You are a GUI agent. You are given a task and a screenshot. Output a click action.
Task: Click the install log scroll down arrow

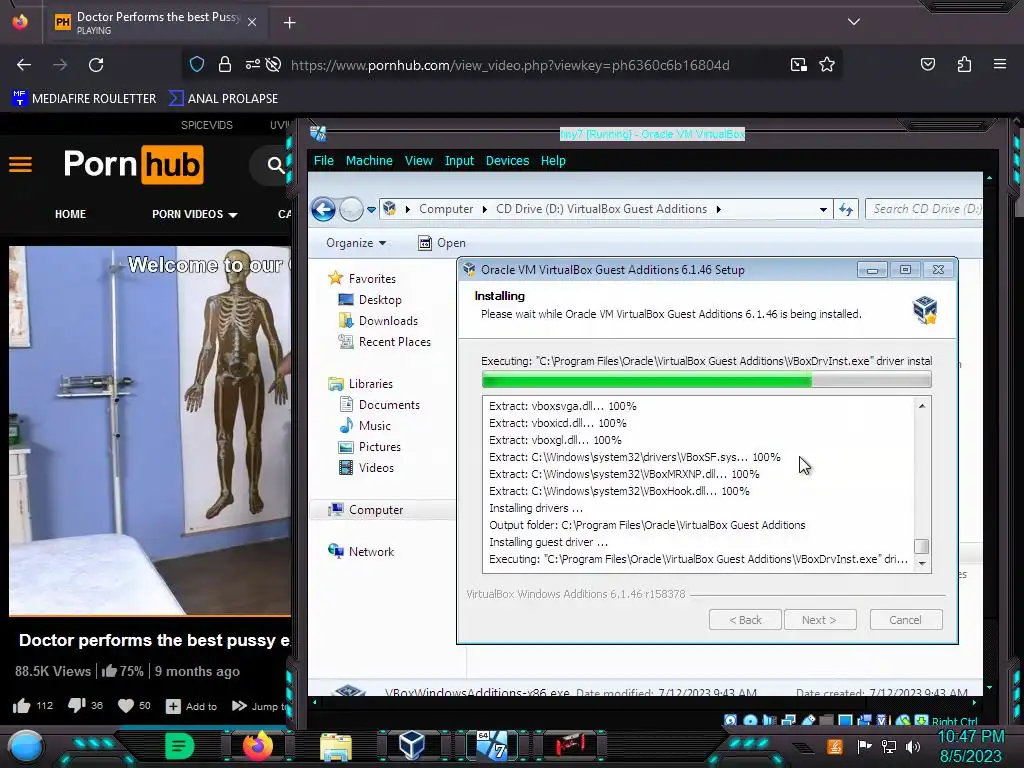pyautogui.click(x=921, y=564)
